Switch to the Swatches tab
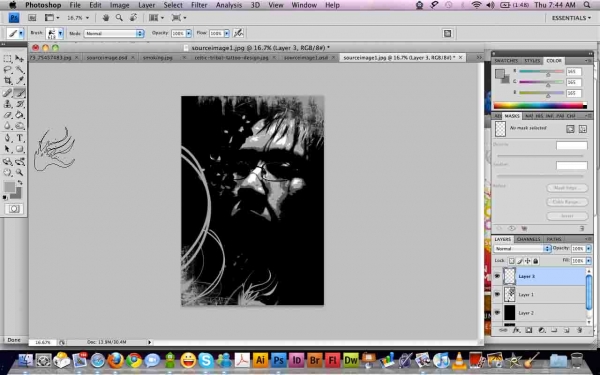The image size is (600, 375). 506,60
